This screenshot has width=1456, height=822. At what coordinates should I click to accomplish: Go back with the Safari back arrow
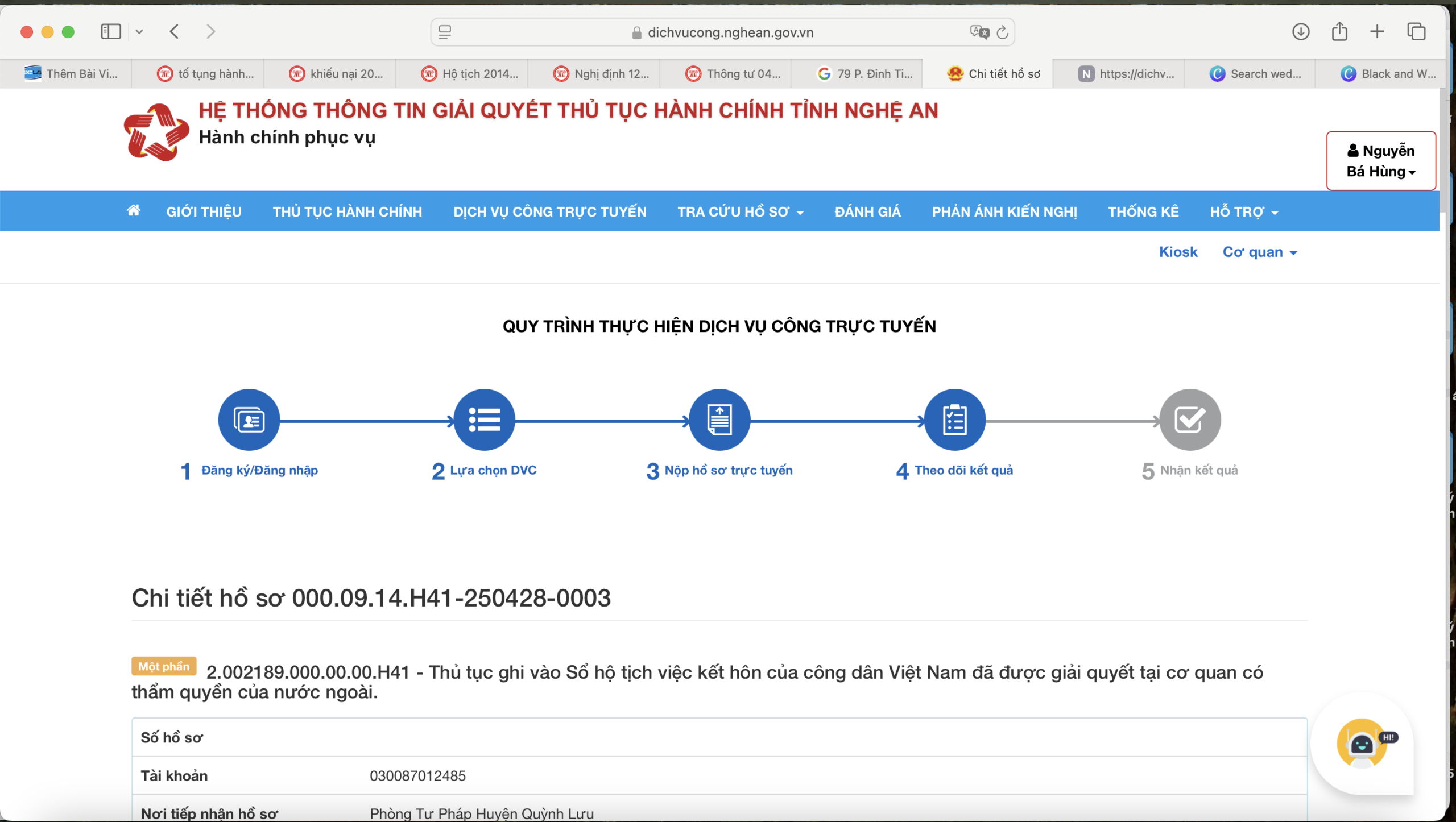175,31
